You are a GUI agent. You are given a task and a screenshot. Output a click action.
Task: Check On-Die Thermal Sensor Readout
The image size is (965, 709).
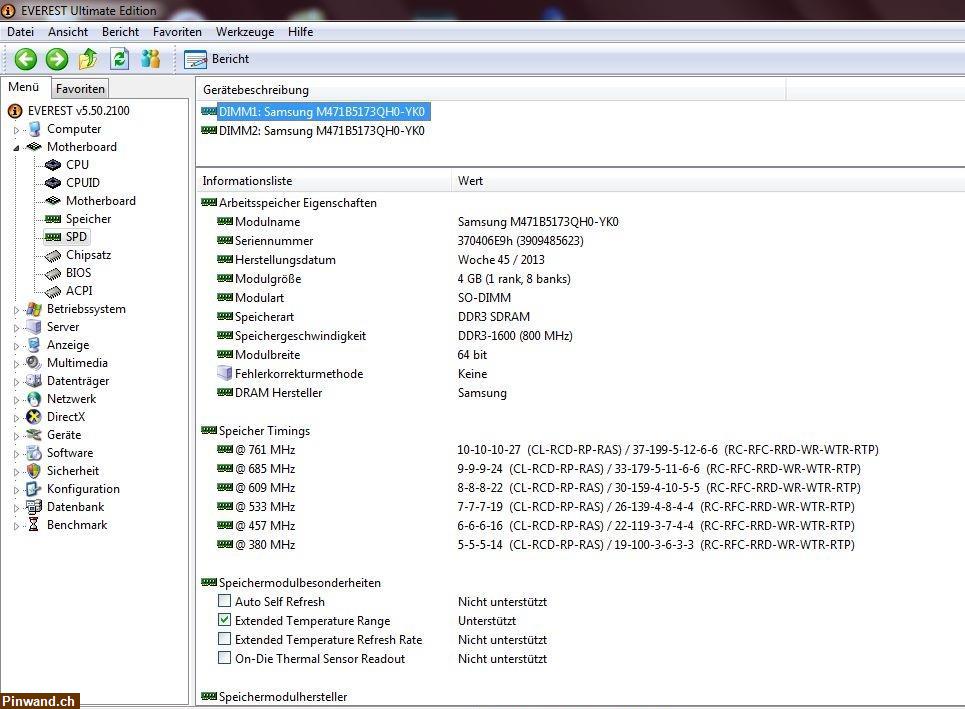tap(224, 658)
